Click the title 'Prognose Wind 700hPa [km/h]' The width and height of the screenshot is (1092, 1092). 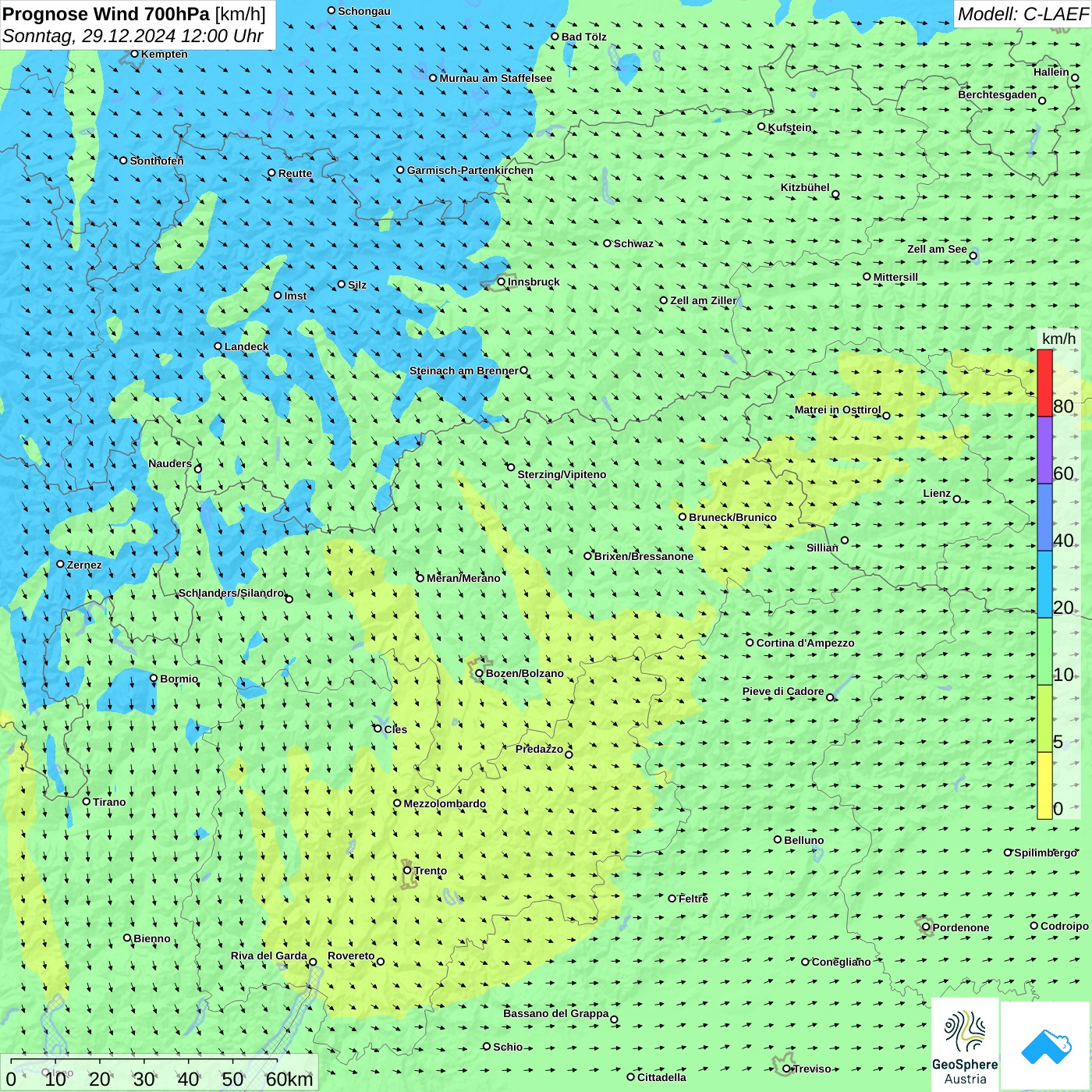pos(134,14)
